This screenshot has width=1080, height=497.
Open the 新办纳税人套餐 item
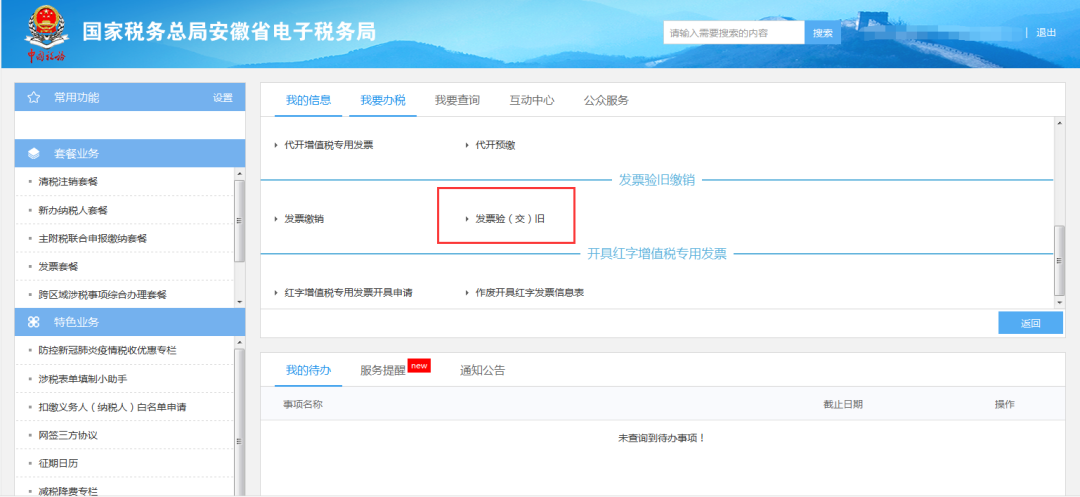[x=73, y=210]
